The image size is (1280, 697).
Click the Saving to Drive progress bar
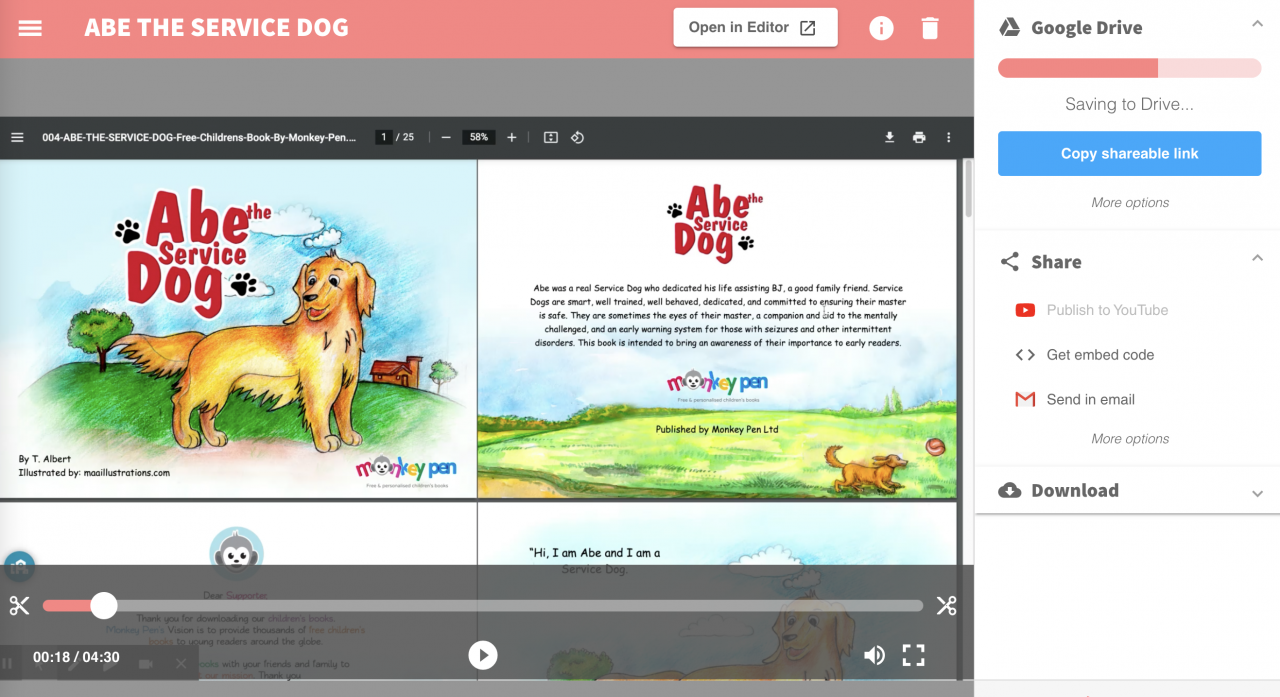(x=1129, y=68)
